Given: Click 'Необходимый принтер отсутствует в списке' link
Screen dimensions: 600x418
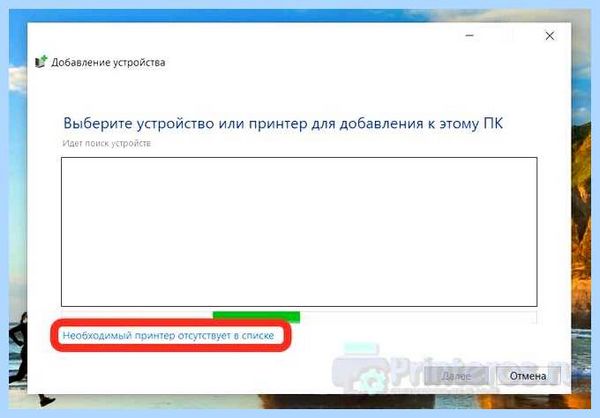Looking at the screenshot, I should (168, 336).
